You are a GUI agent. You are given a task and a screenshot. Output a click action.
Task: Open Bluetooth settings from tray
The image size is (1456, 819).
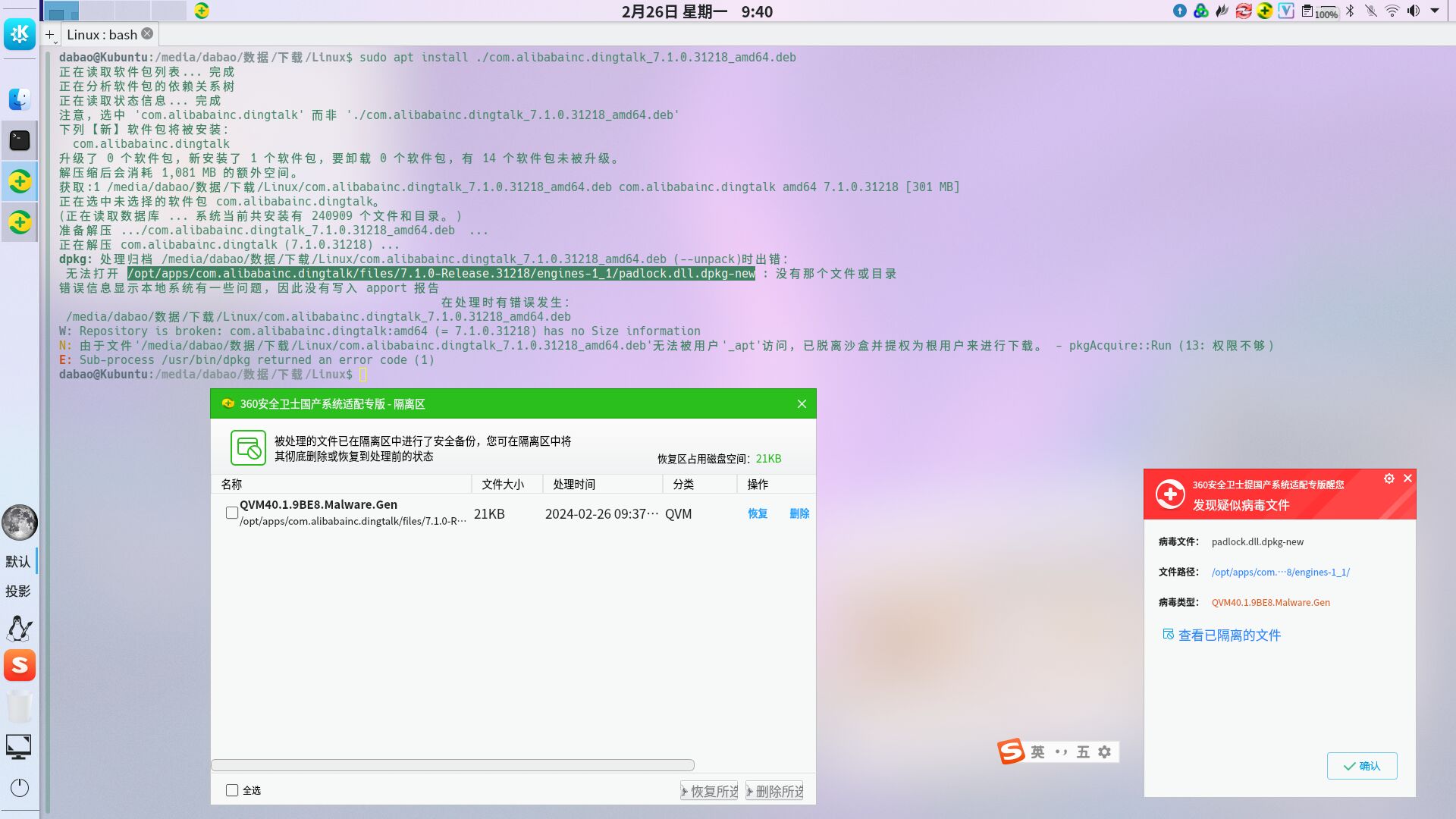(x=1350, y=11)
